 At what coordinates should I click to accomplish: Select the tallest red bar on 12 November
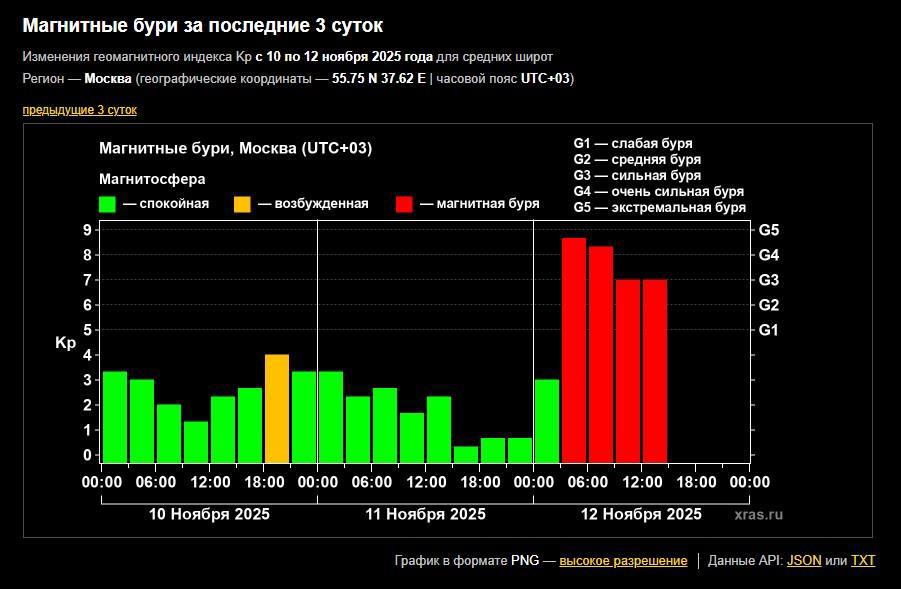click(x=574, y=350)
